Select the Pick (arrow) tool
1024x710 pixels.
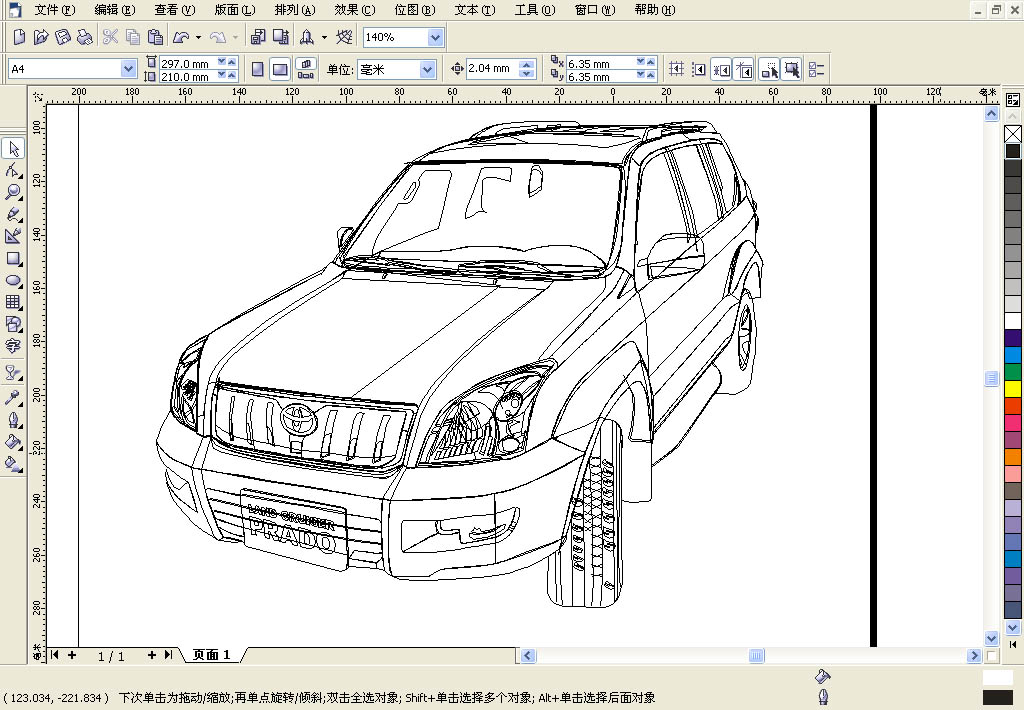coord(13,149)
